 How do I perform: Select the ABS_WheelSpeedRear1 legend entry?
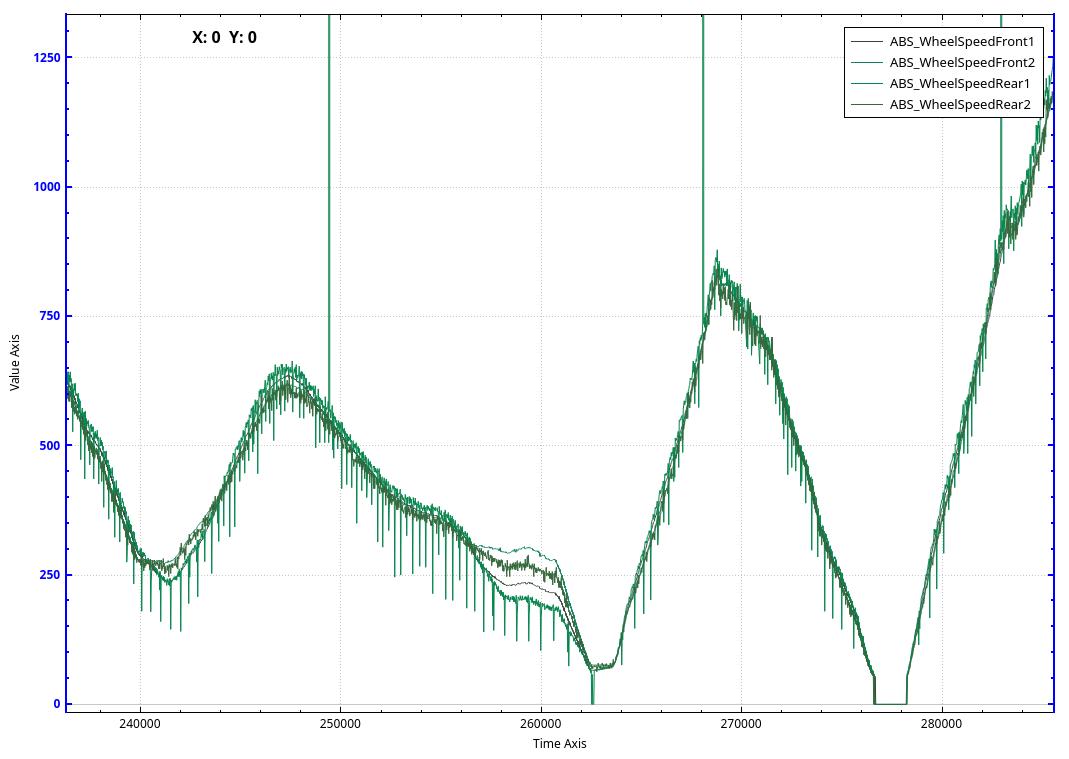click(959, 84)
